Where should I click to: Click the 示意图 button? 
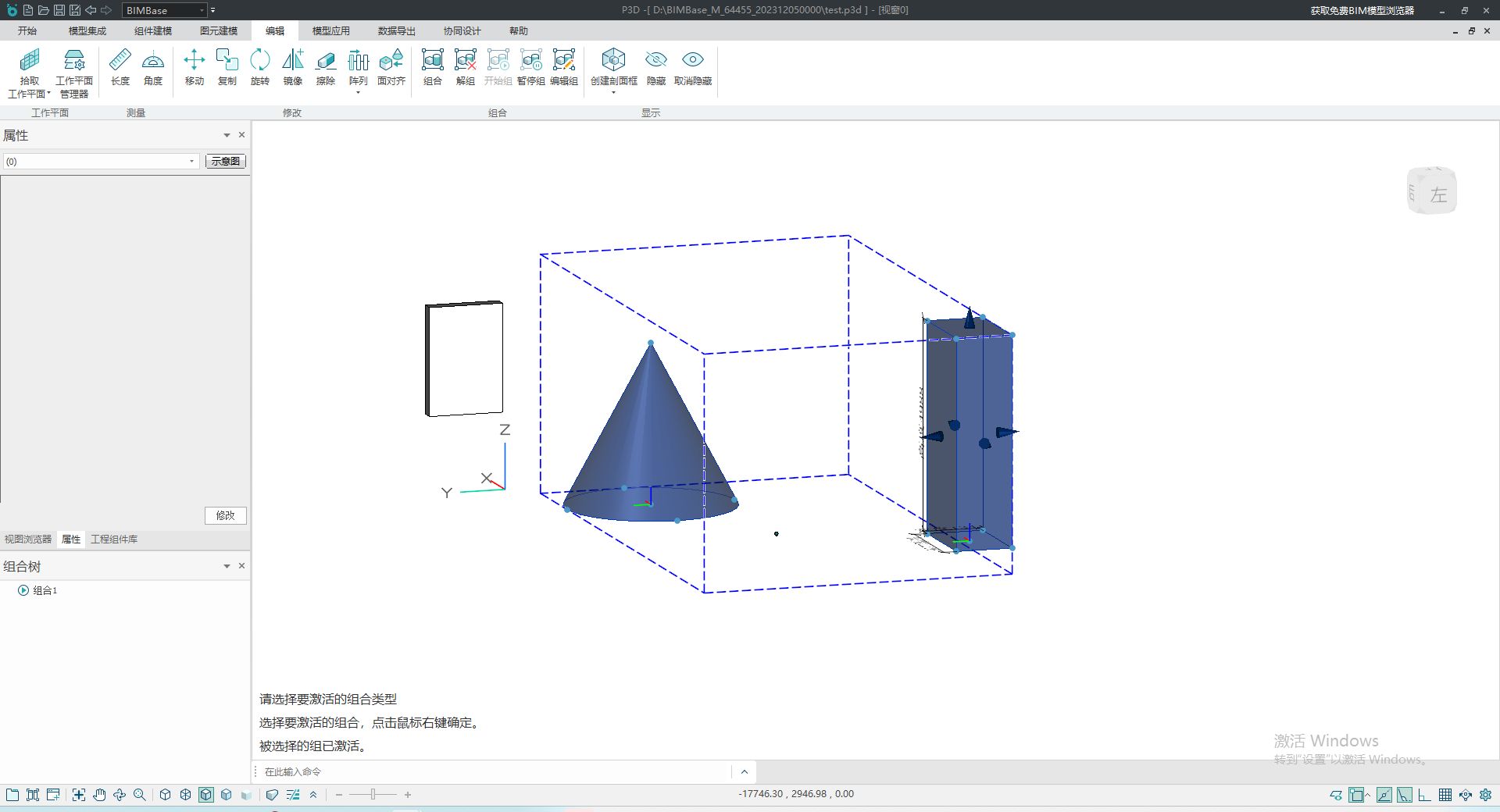click(x=225, y=162)
